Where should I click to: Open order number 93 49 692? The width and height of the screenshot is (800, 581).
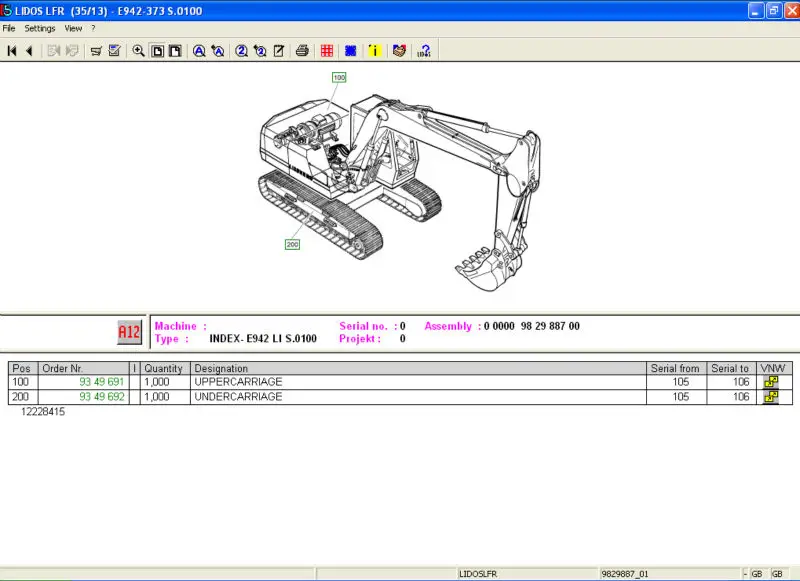(x=102, y=397)
